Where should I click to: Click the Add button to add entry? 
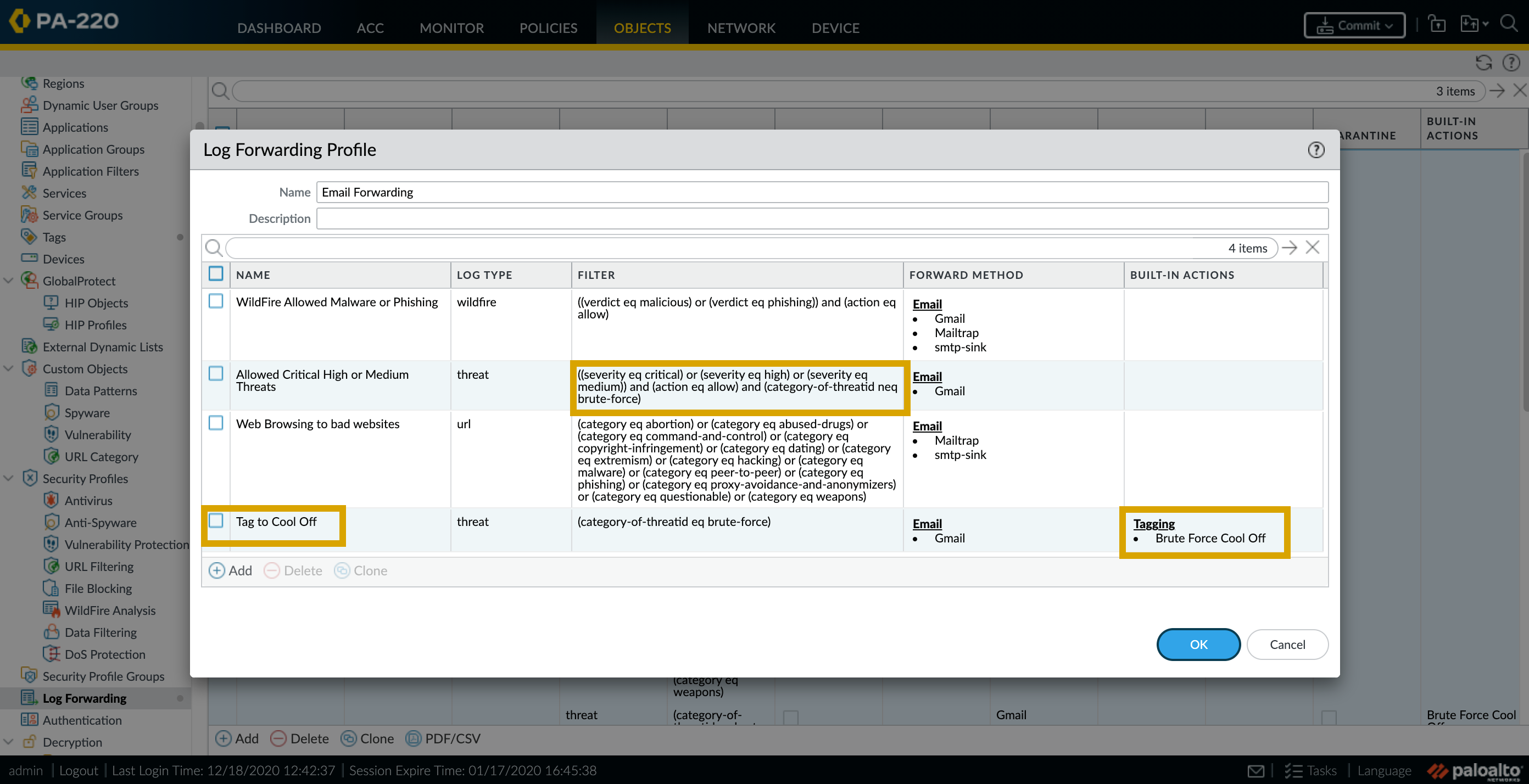click(230, 570)
